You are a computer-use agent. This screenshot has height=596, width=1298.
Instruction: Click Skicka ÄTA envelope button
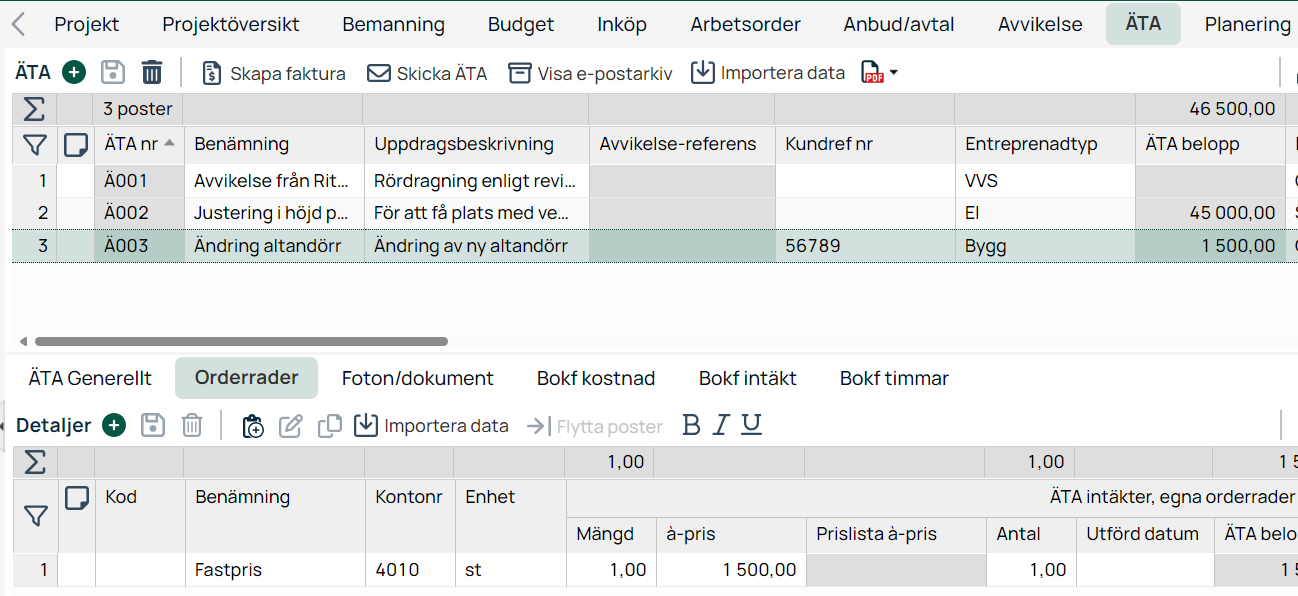tap(427, 73)
